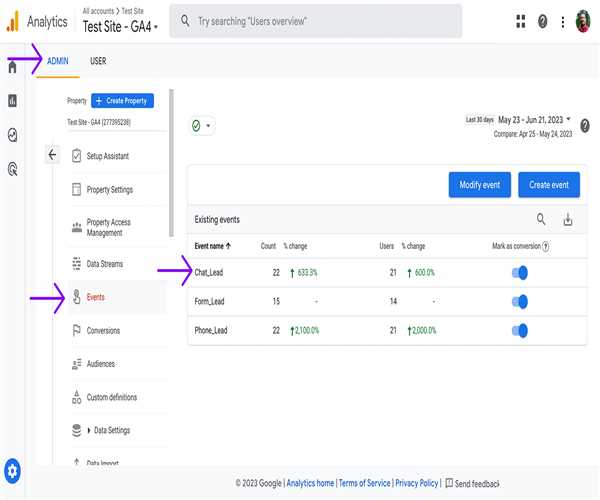Click the Create event button
This screenshot has height=500, width=600.
coord(548,185)
